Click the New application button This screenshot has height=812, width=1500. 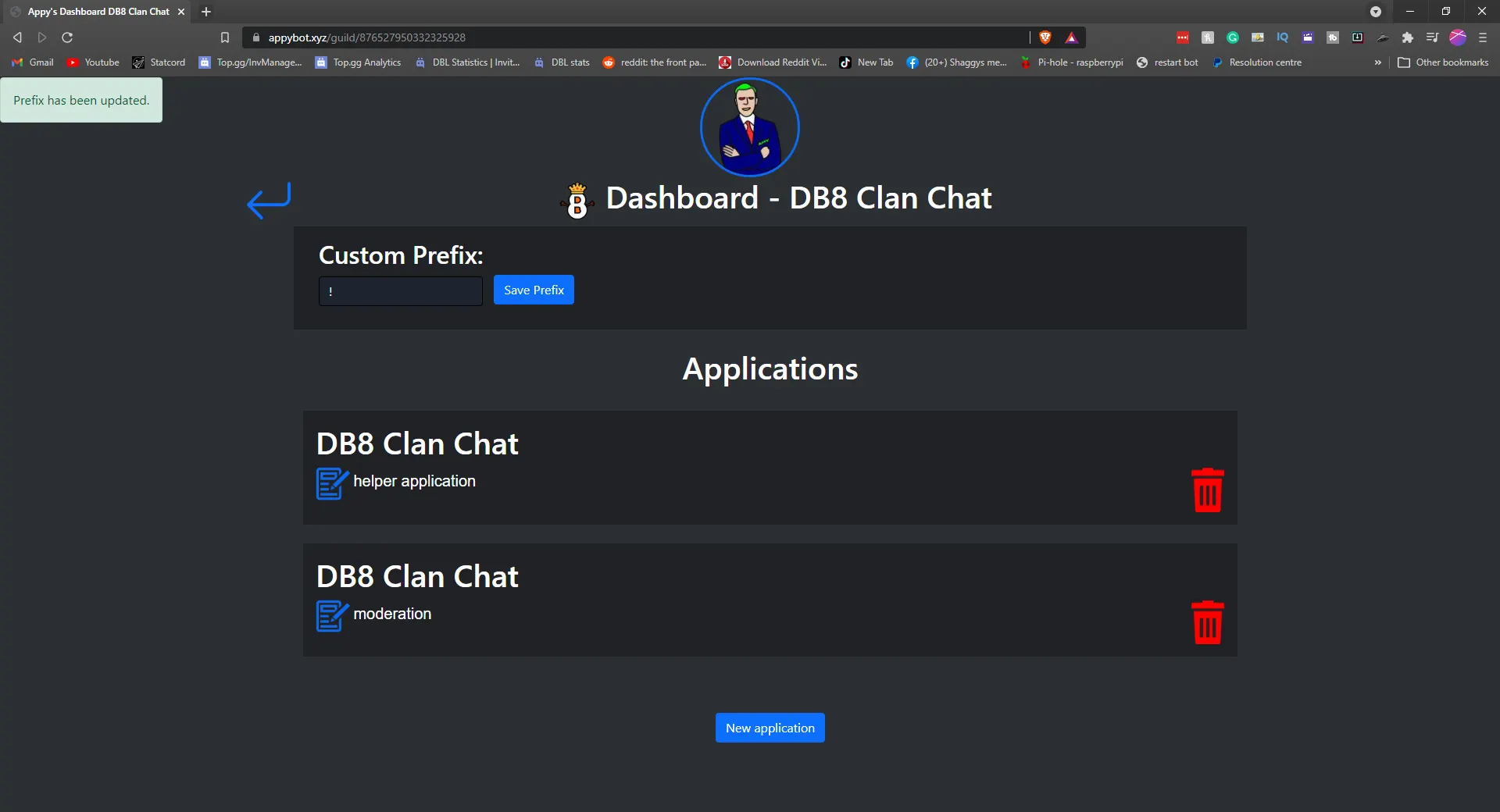pyautogui.click(x=770, y=728)
